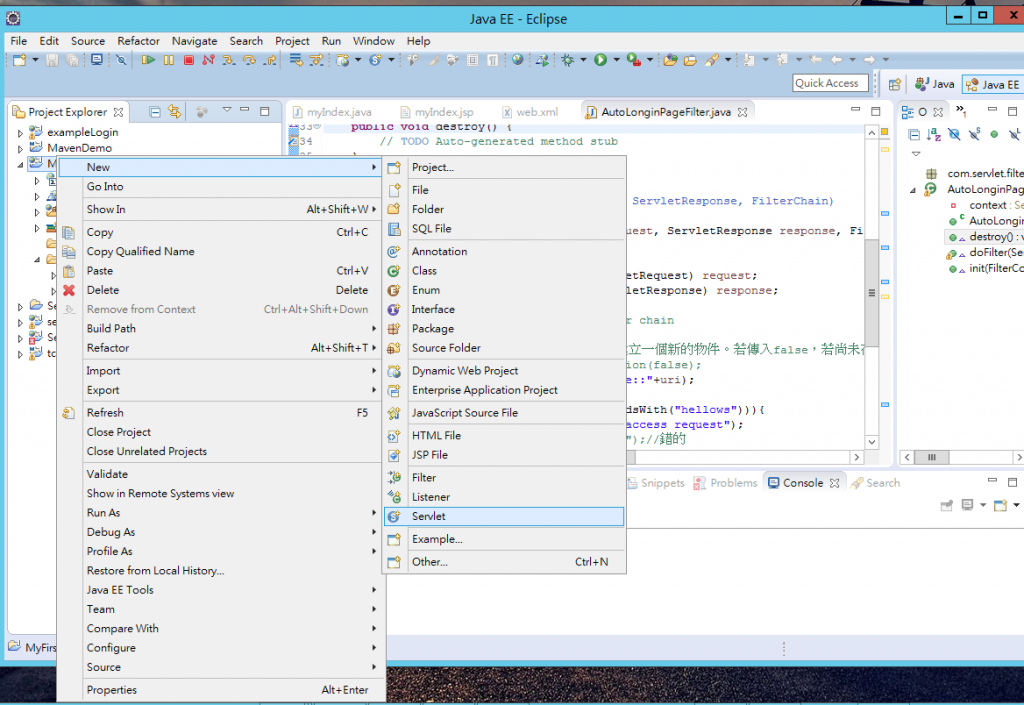Select Servlet from the New submenu
Image resolution: width=1024 pixels, height=705 pixels.
coord(429,516)
